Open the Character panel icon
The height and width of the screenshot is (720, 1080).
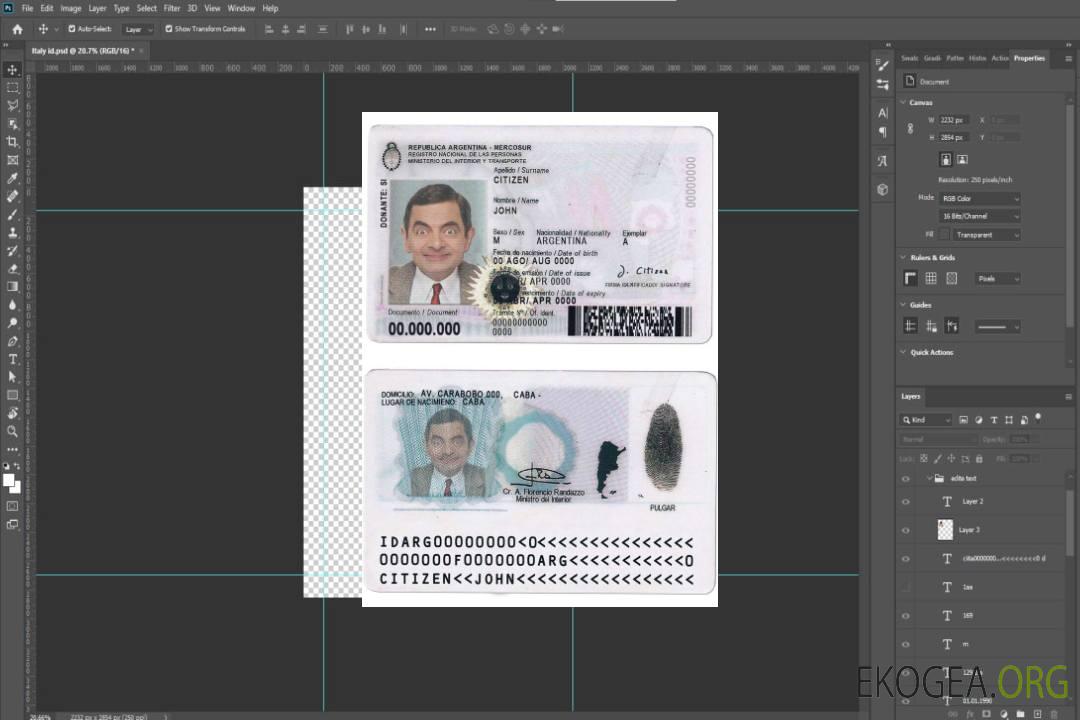tap(882, 113)
